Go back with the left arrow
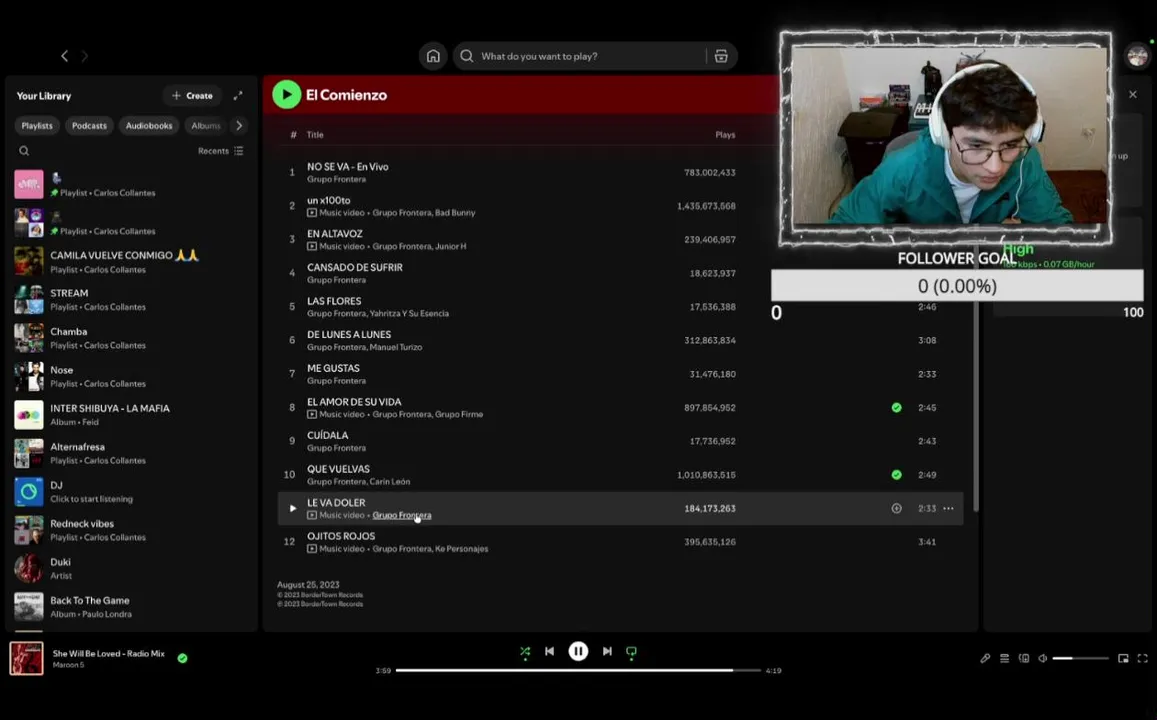The height and width of the screenshot is (720, 1157). tap(65, 56)
